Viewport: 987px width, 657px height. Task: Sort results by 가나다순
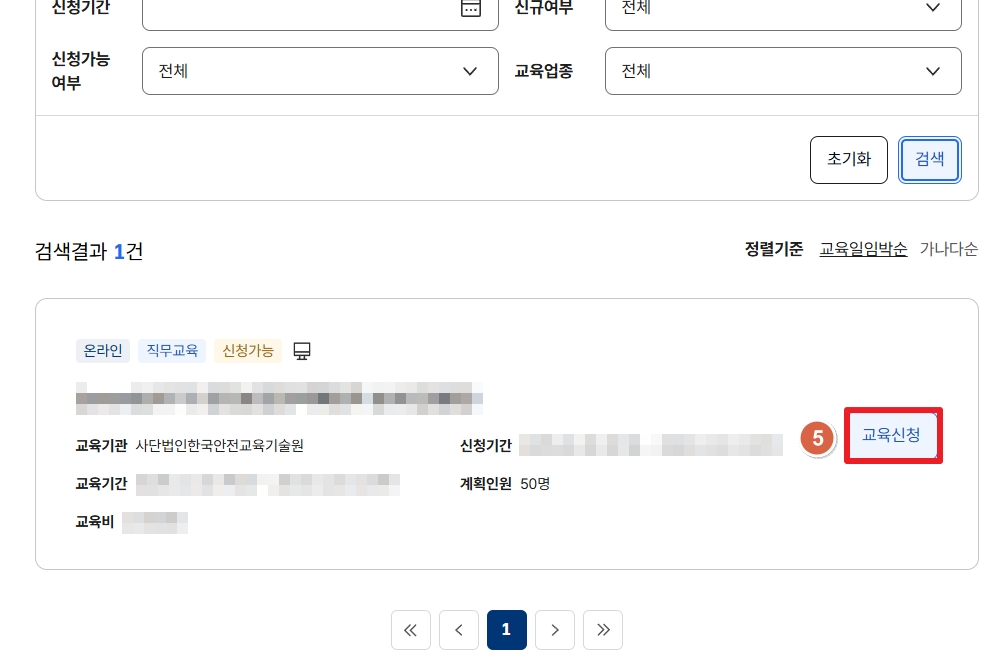948,249
